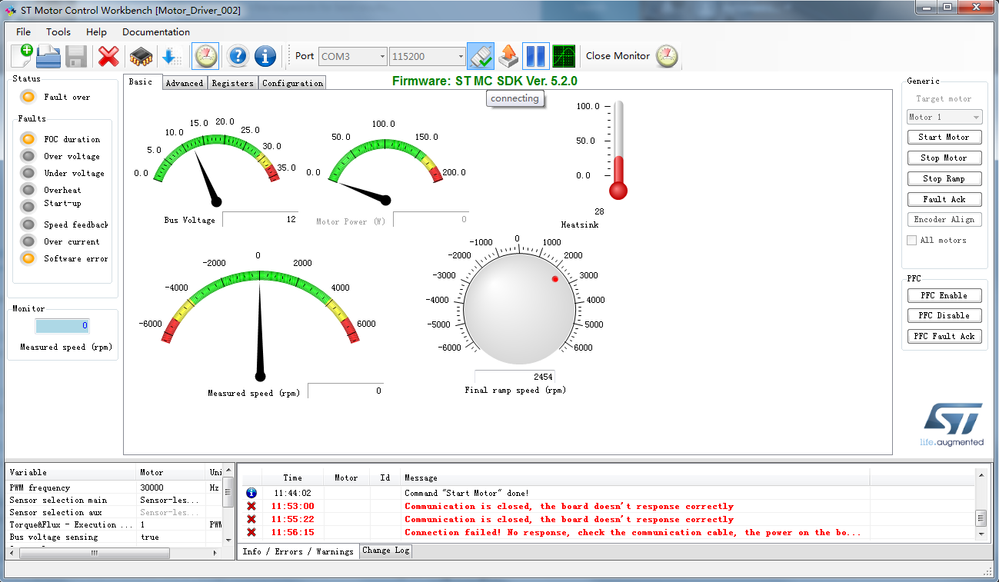Click the red X delete icon in toolbar
The image size is (999, 582).
pos(108,57)
